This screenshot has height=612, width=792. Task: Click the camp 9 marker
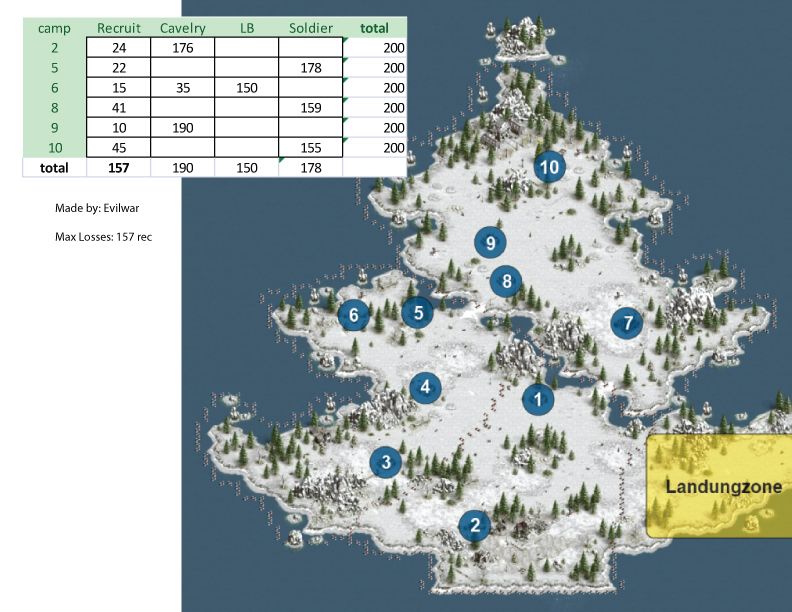[490, 242]
